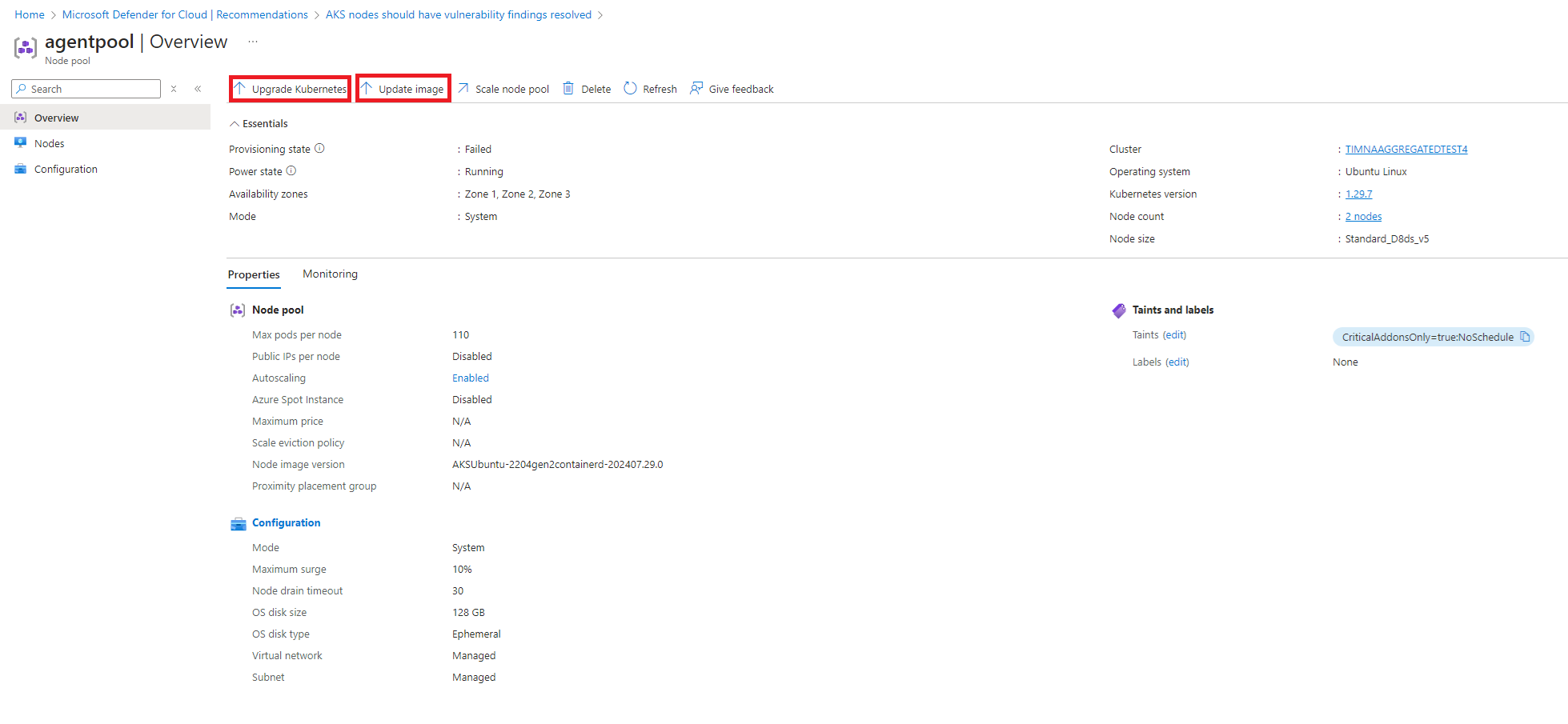Click the Zone 1, Zone 2, Zone 3 value
This screenshot has height=724, width=1568.
click(x=517, y=194)
